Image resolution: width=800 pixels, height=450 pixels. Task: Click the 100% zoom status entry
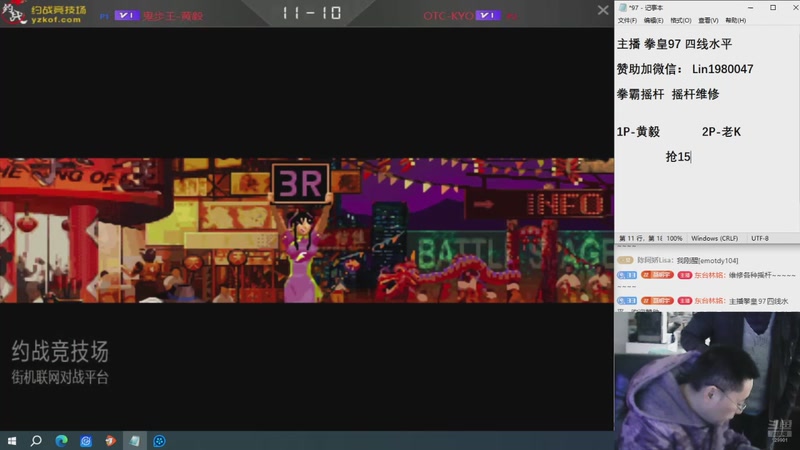[x=674, y=238]
